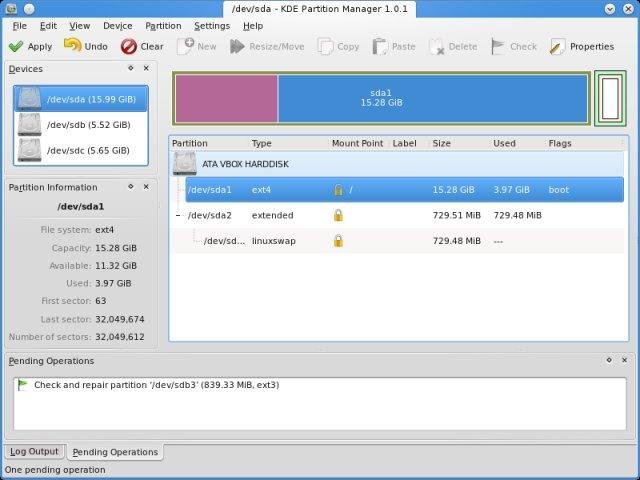Switch to the Log Output tab
The image size is (640, 480).
point(35,451)
